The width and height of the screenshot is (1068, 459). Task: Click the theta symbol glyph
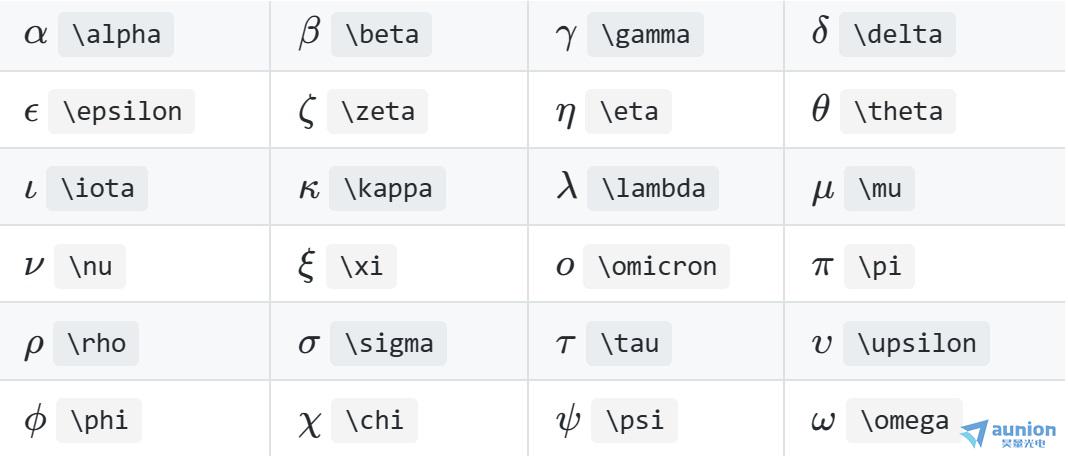[821, 110]
